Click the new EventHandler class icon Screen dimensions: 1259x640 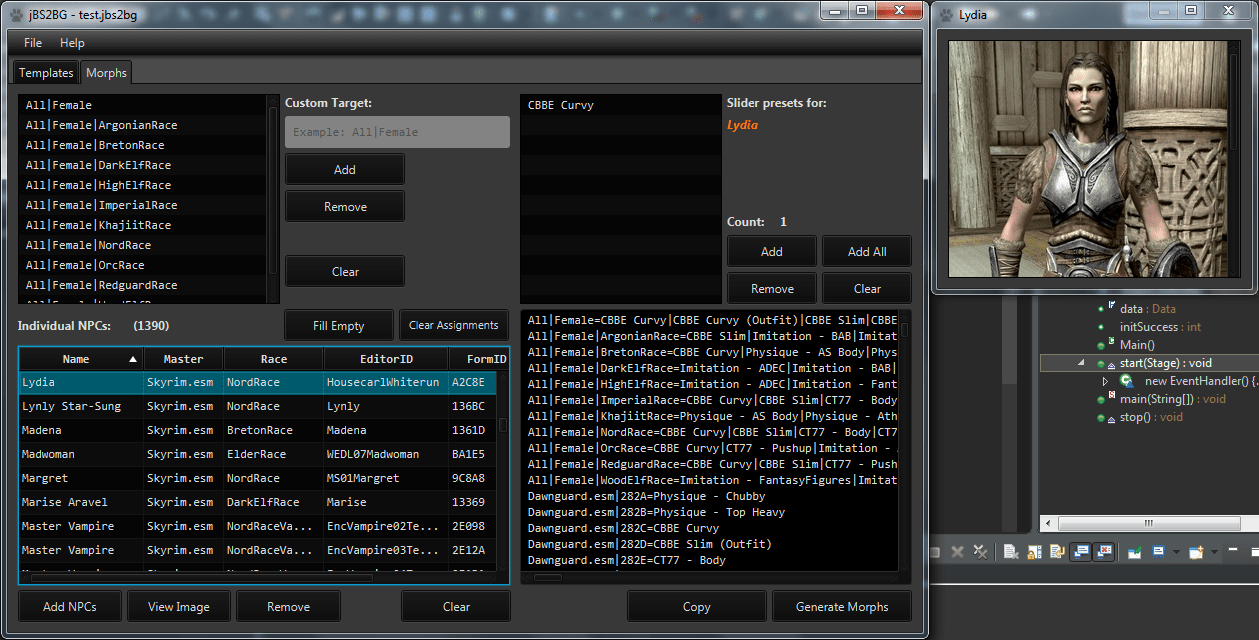[1127, 381]
